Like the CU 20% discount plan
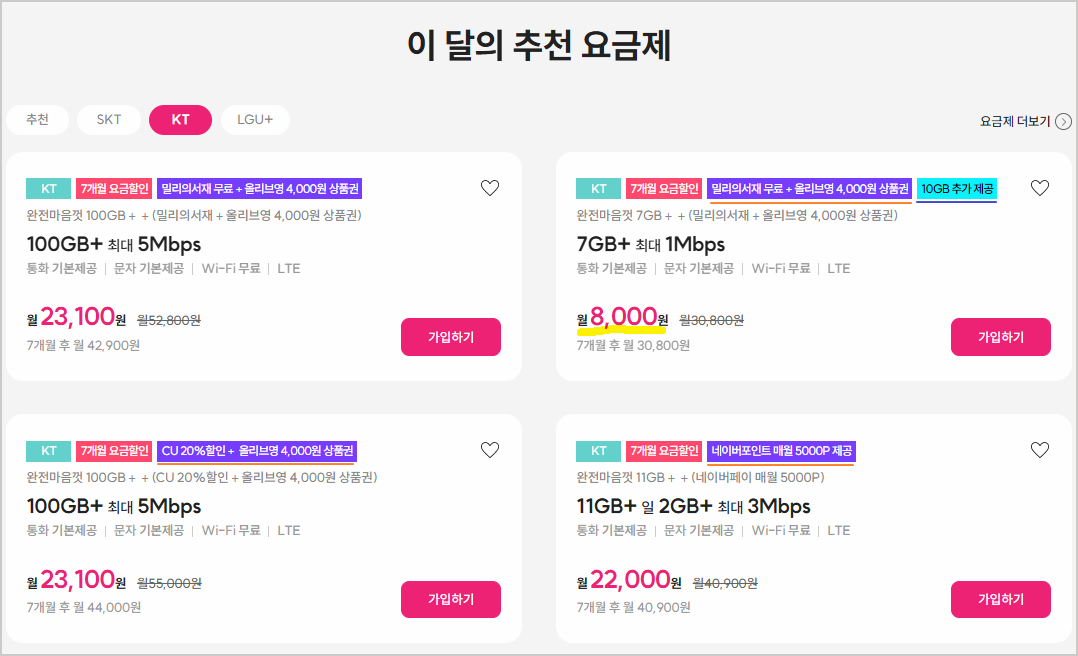Viewport: 1078px width, 656px height. point(489,450)
